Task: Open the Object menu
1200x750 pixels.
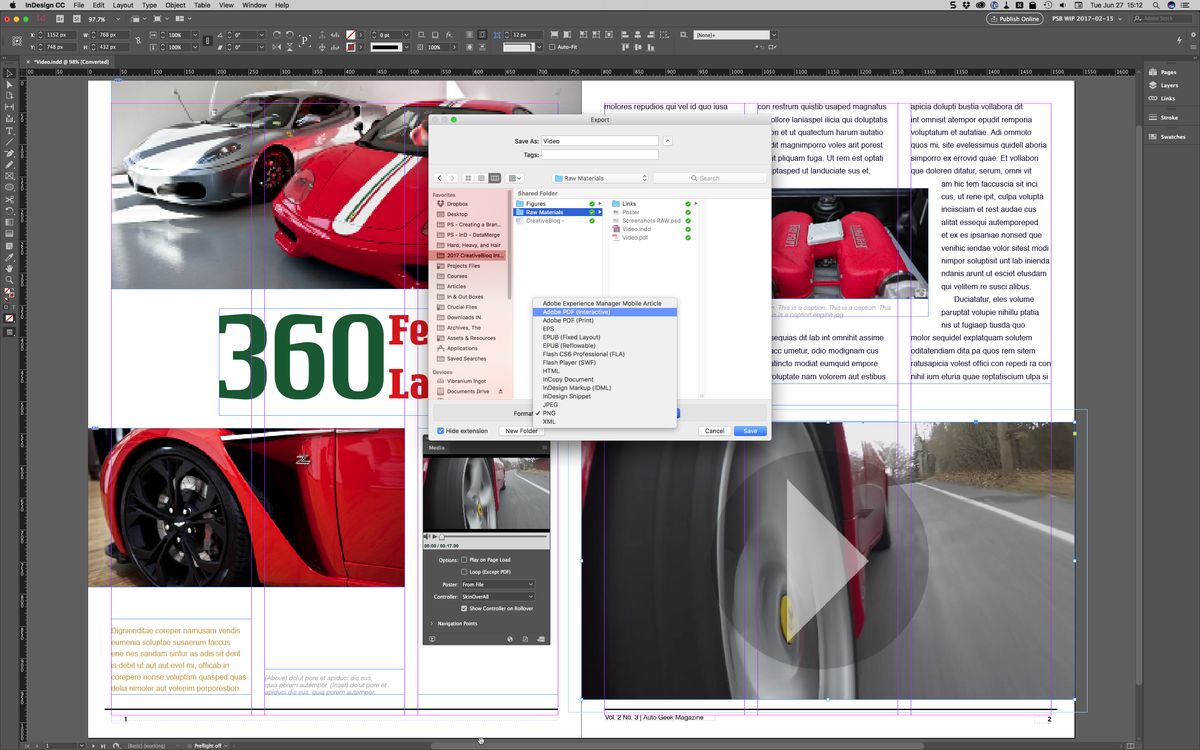Action: click(x=176, y=5)
